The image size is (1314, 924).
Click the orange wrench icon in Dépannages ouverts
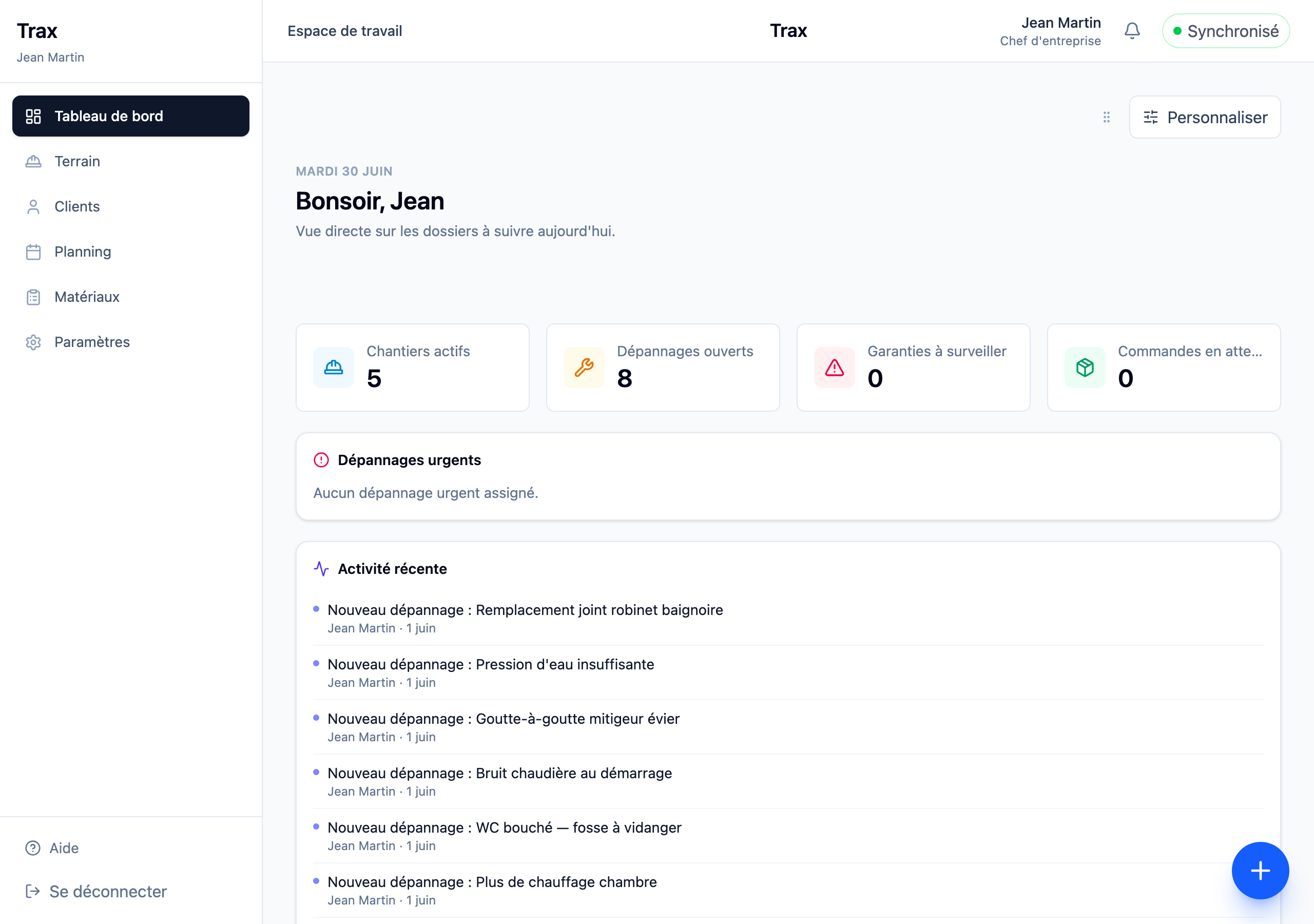584,368
